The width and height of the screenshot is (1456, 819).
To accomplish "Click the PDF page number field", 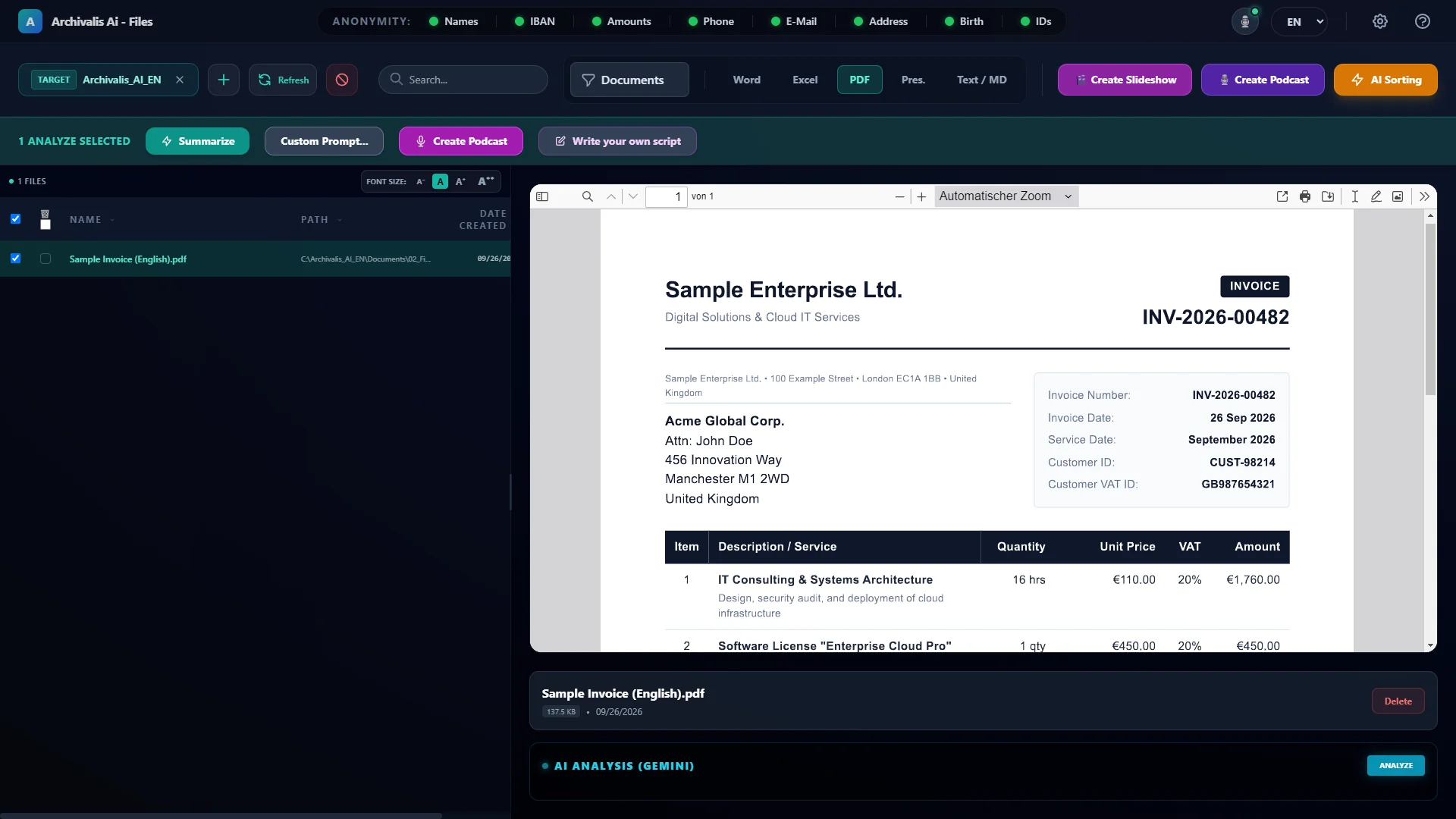I will (667, 196).
